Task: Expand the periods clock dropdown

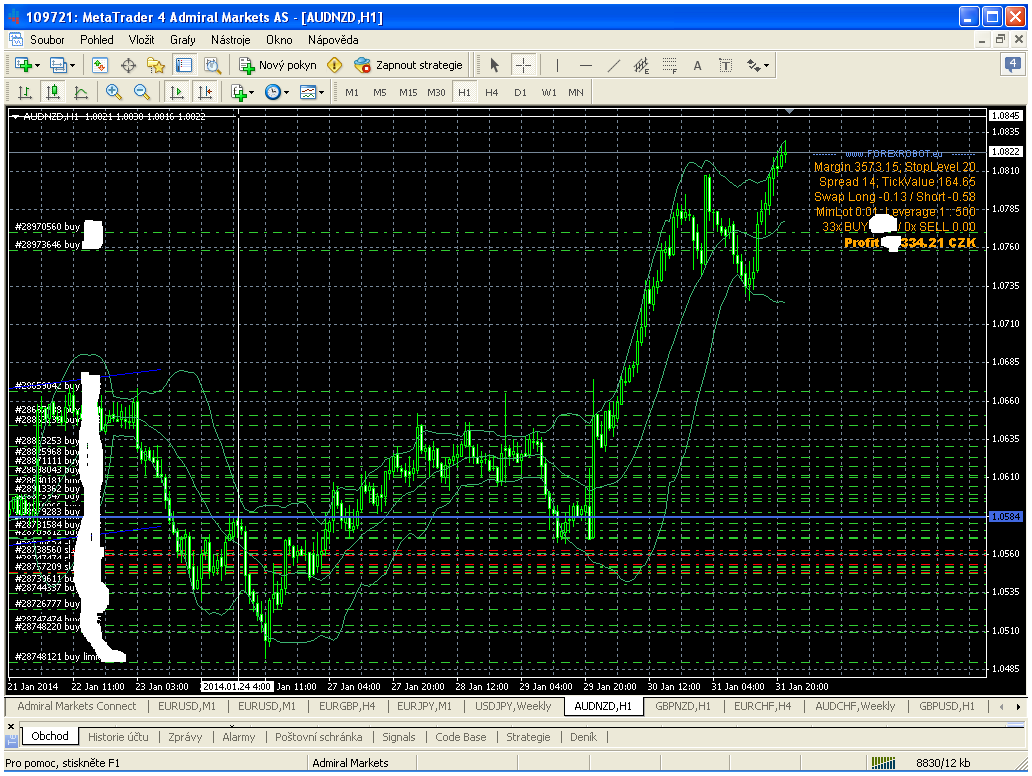Action: tap(286, 92)
